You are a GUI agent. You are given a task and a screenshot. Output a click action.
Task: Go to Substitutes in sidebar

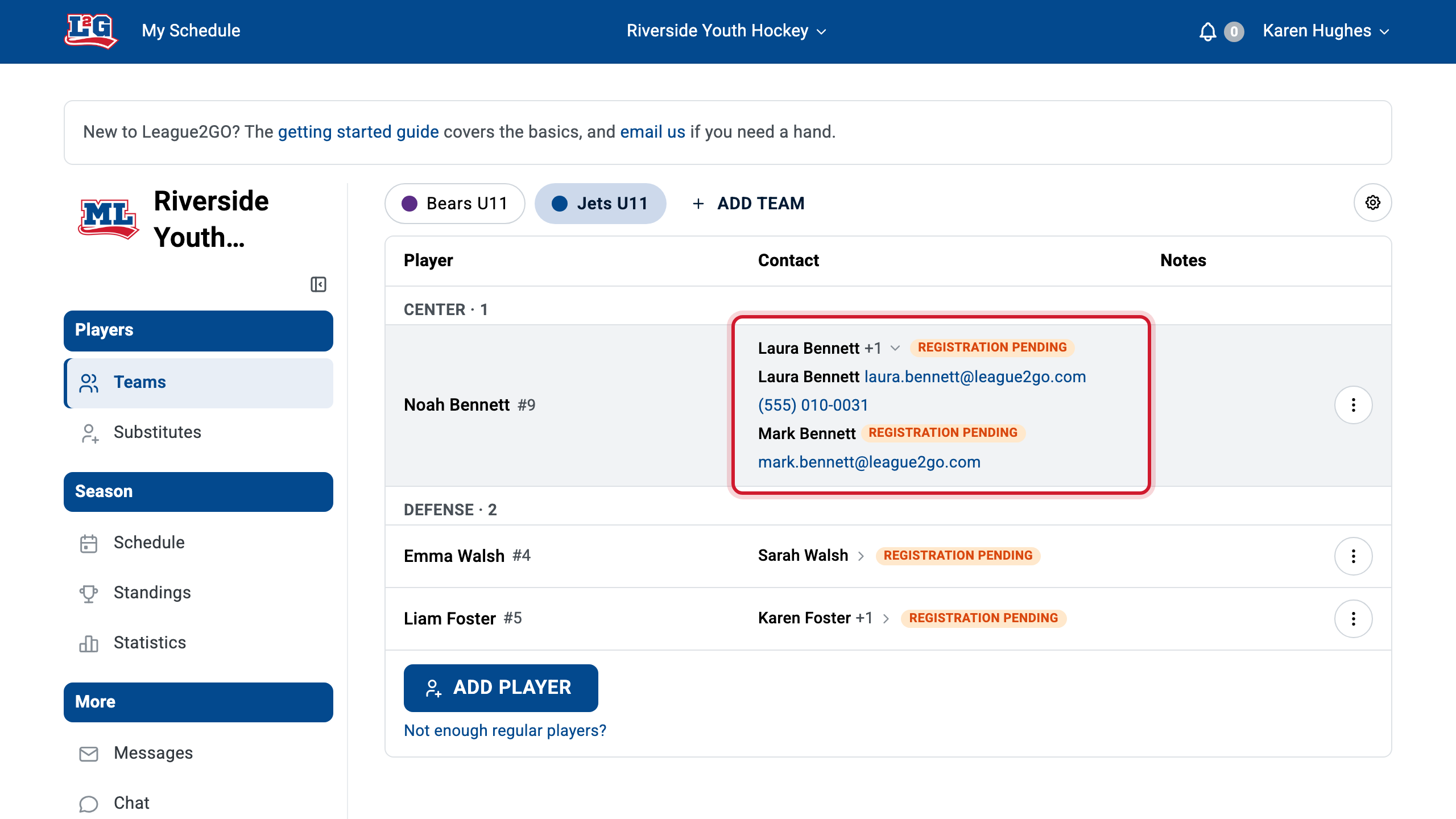pyautogui.click(x=198, y=433)
